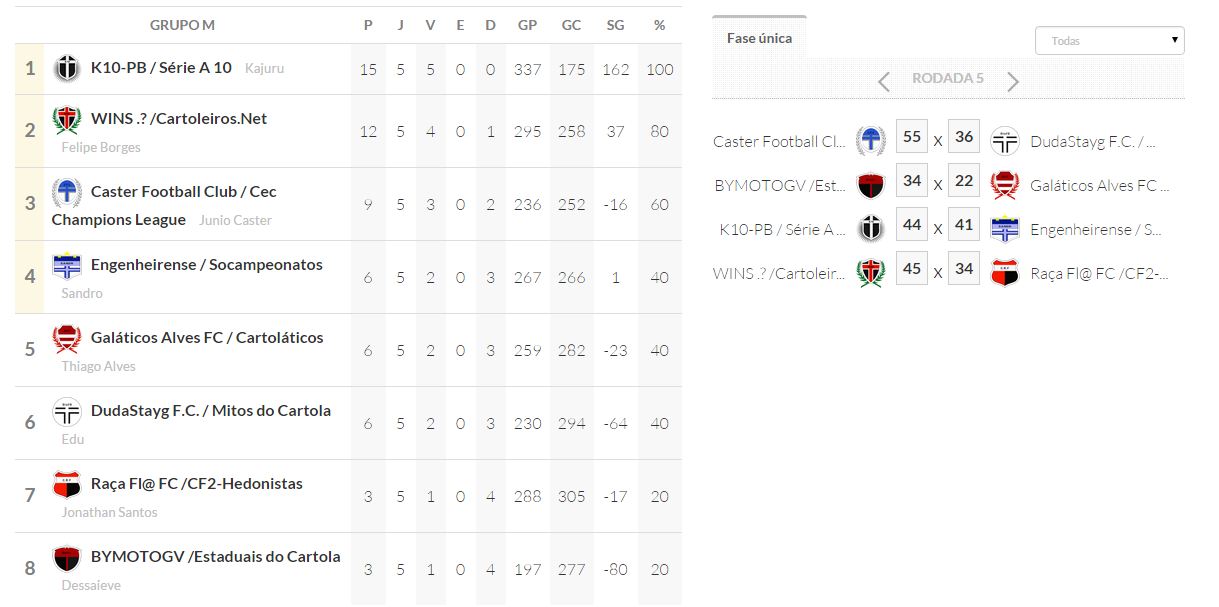1219x607 pixels.
Task: Go to previous rodada with left chevron
Action: tap(884, 81)
